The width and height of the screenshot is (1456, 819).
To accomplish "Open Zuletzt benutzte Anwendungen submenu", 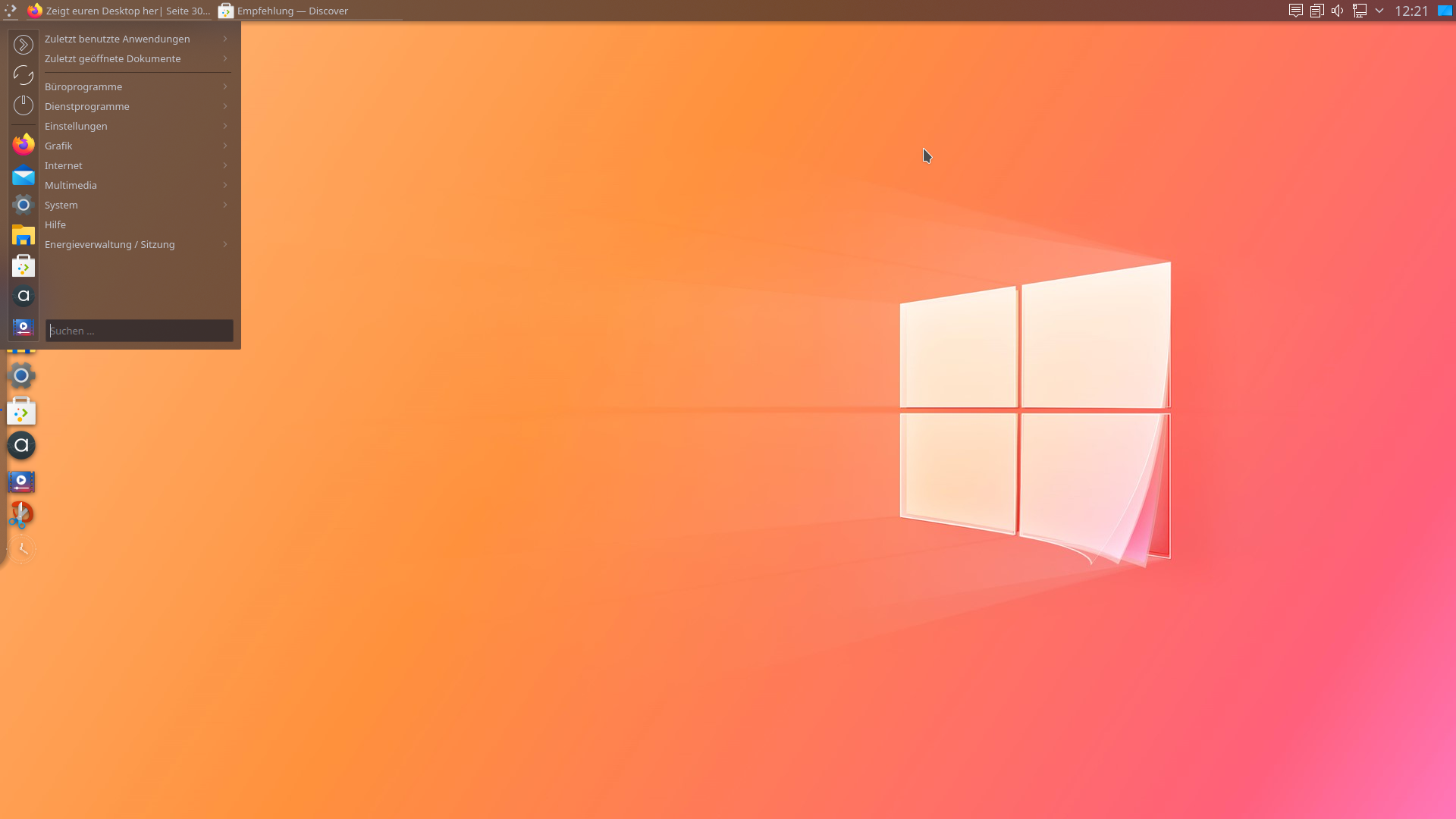I will coord(137,39).
